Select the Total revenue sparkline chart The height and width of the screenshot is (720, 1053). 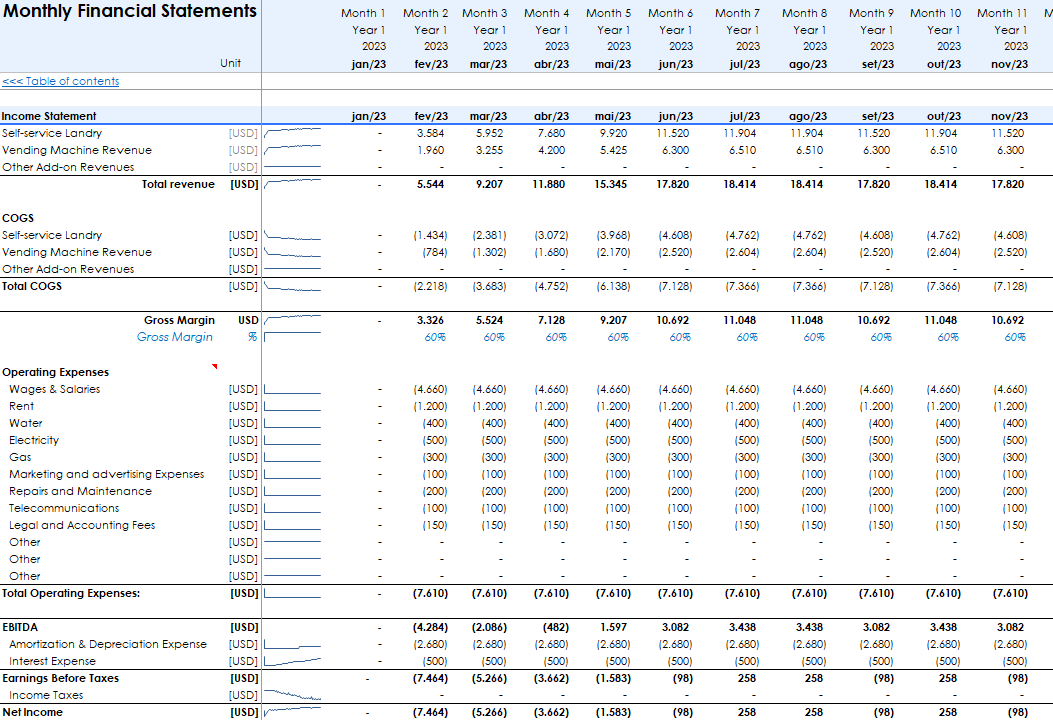tap(292, 184)
